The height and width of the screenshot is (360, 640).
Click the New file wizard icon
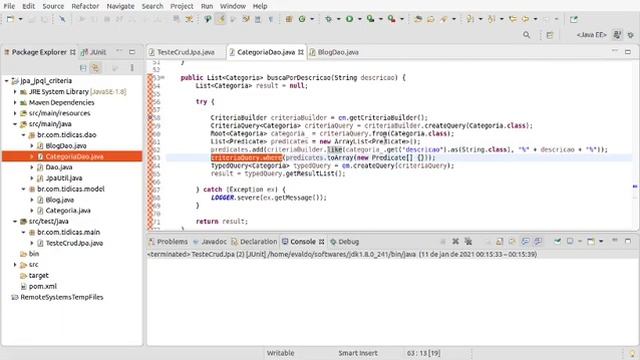11,19
